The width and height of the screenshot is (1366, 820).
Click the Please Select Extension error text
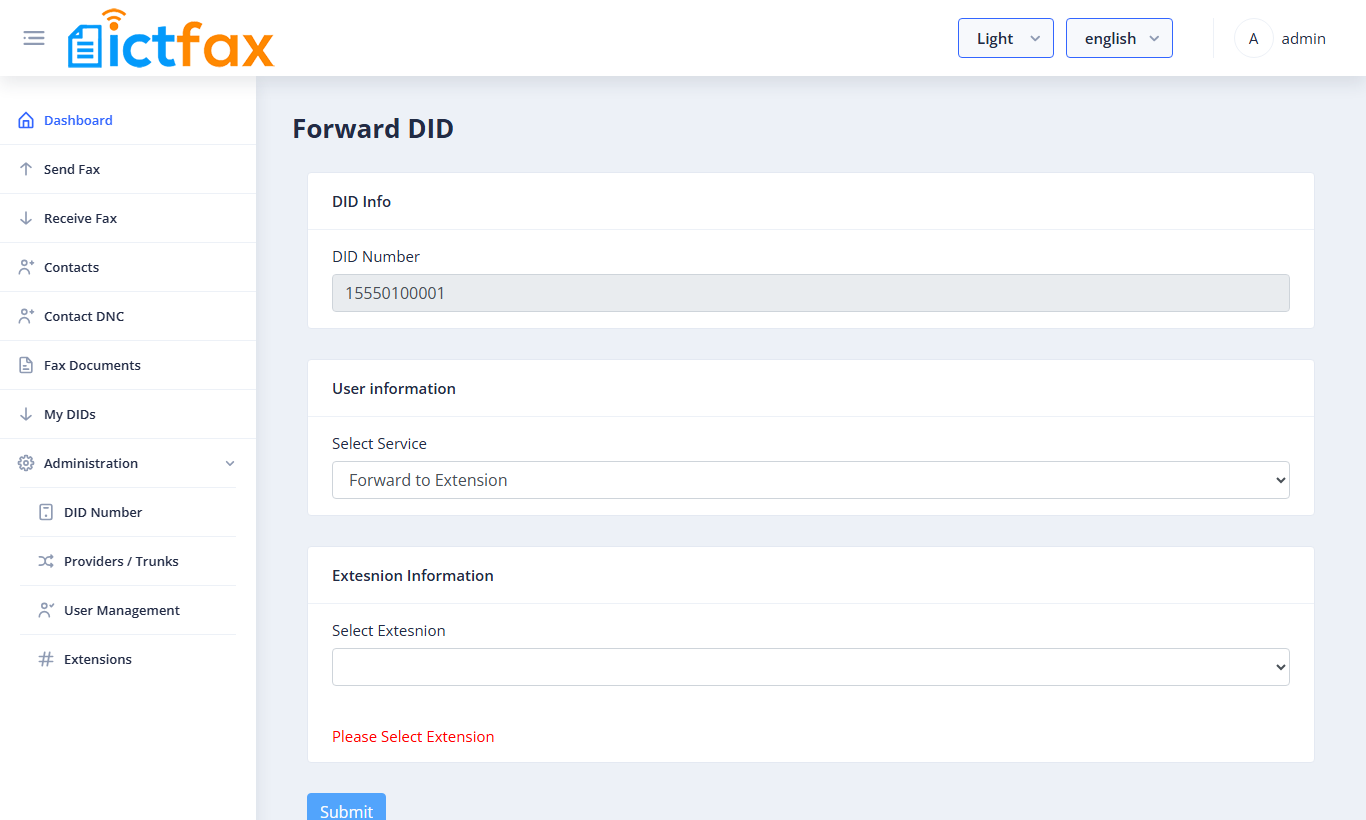(413, 736)
